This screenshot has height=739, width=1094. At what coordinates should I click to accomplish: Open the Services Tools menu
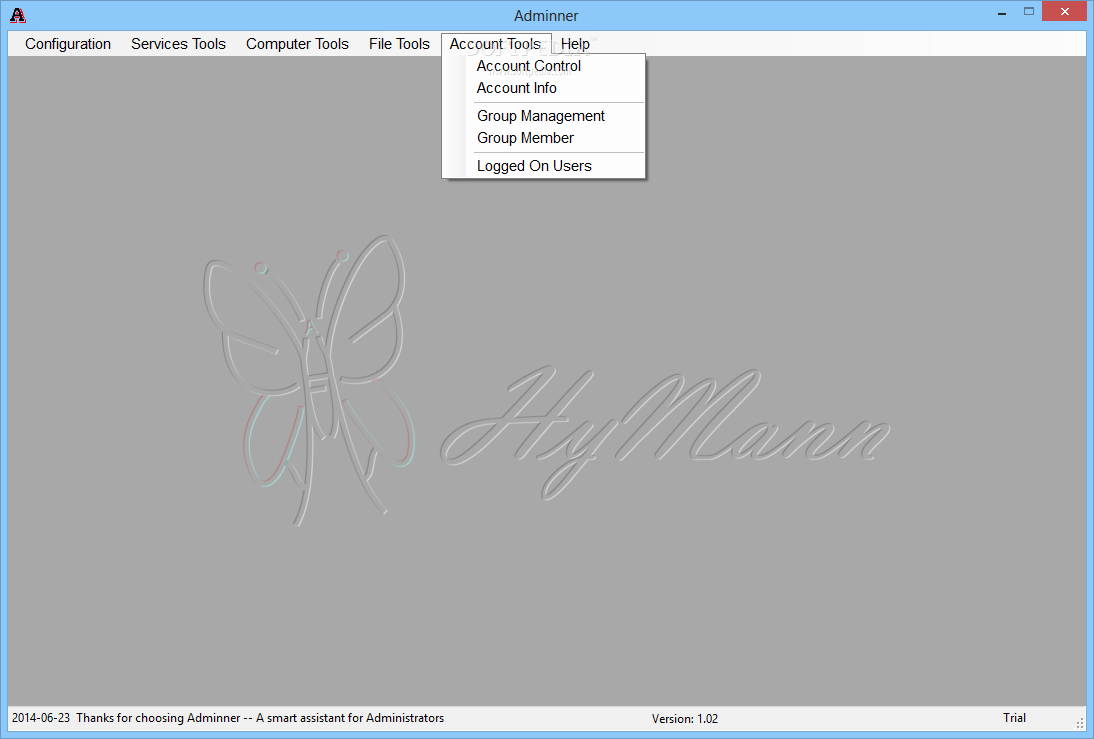[x=179, y=44]
